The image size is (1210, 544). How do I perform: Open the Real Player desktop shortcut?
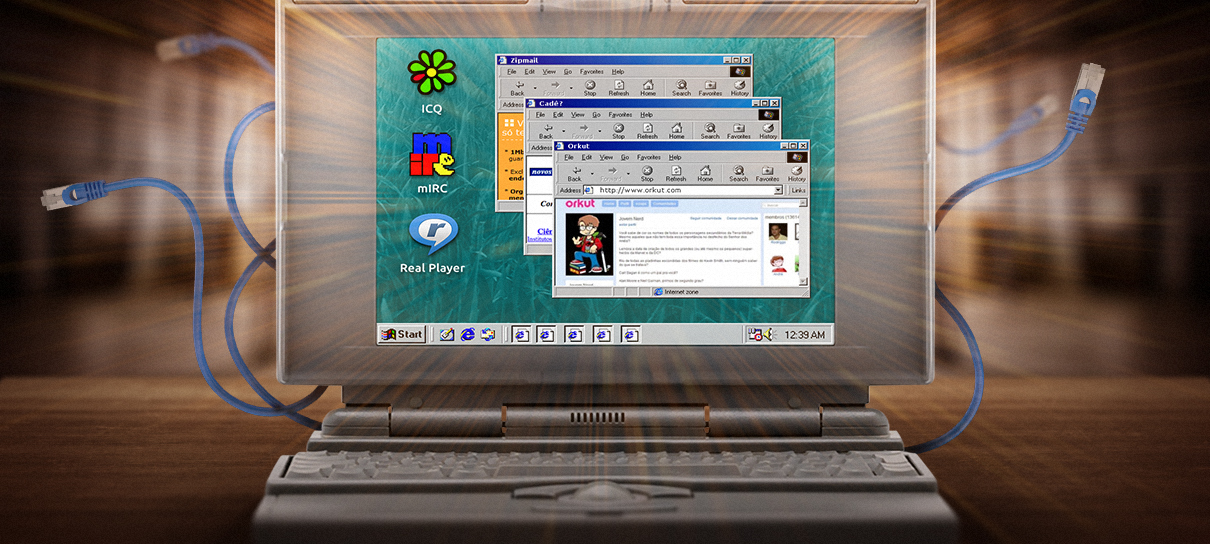click(x=432, y=236)
